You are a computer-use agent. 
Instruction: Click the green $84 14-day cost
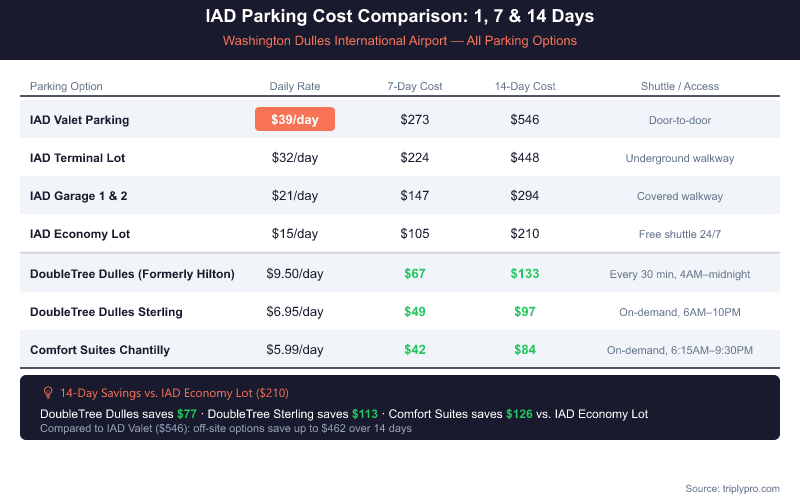coord(525,350)
